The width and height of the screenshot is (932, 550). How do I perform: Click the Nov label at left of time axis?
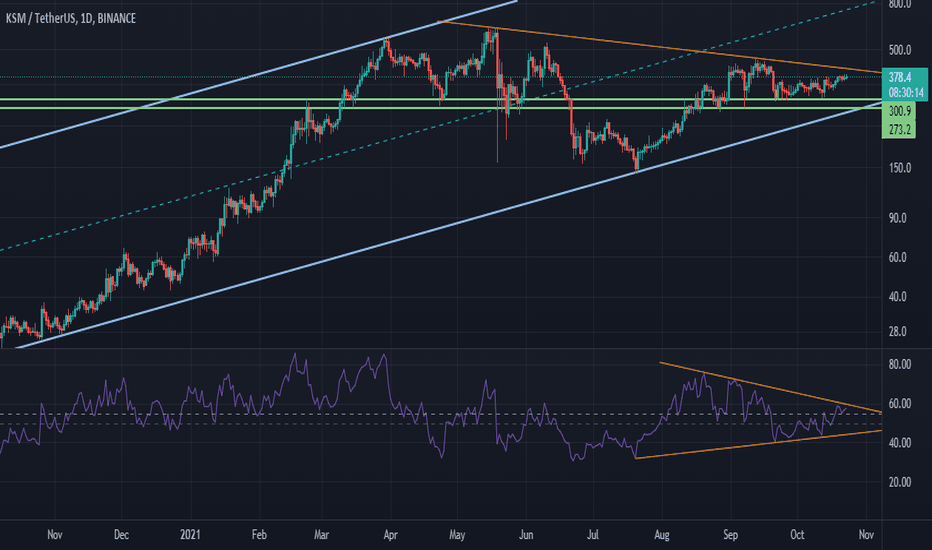click(x=55, y=535)
